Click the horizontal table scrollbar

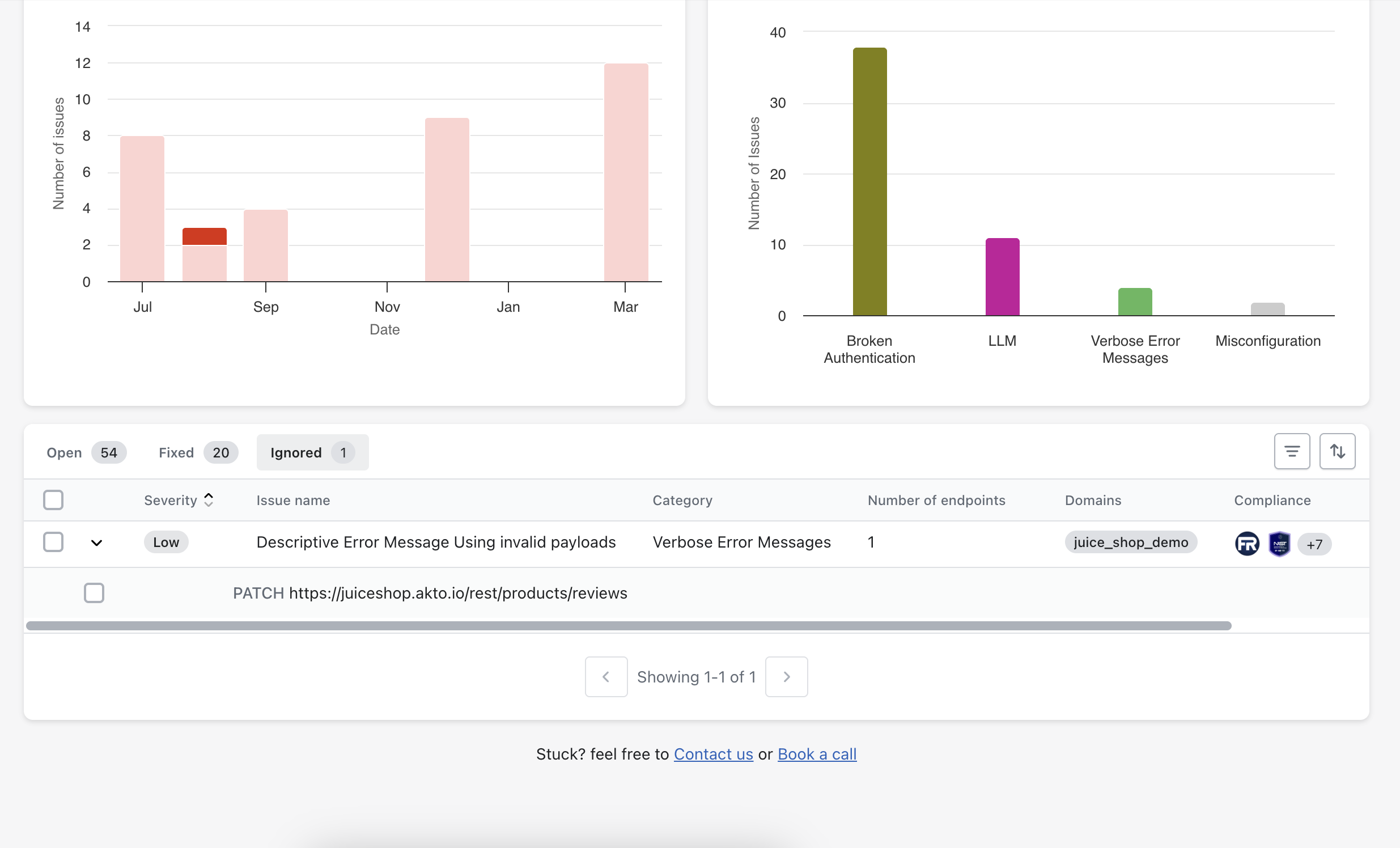pyautogui.click(x=628, y=626)
